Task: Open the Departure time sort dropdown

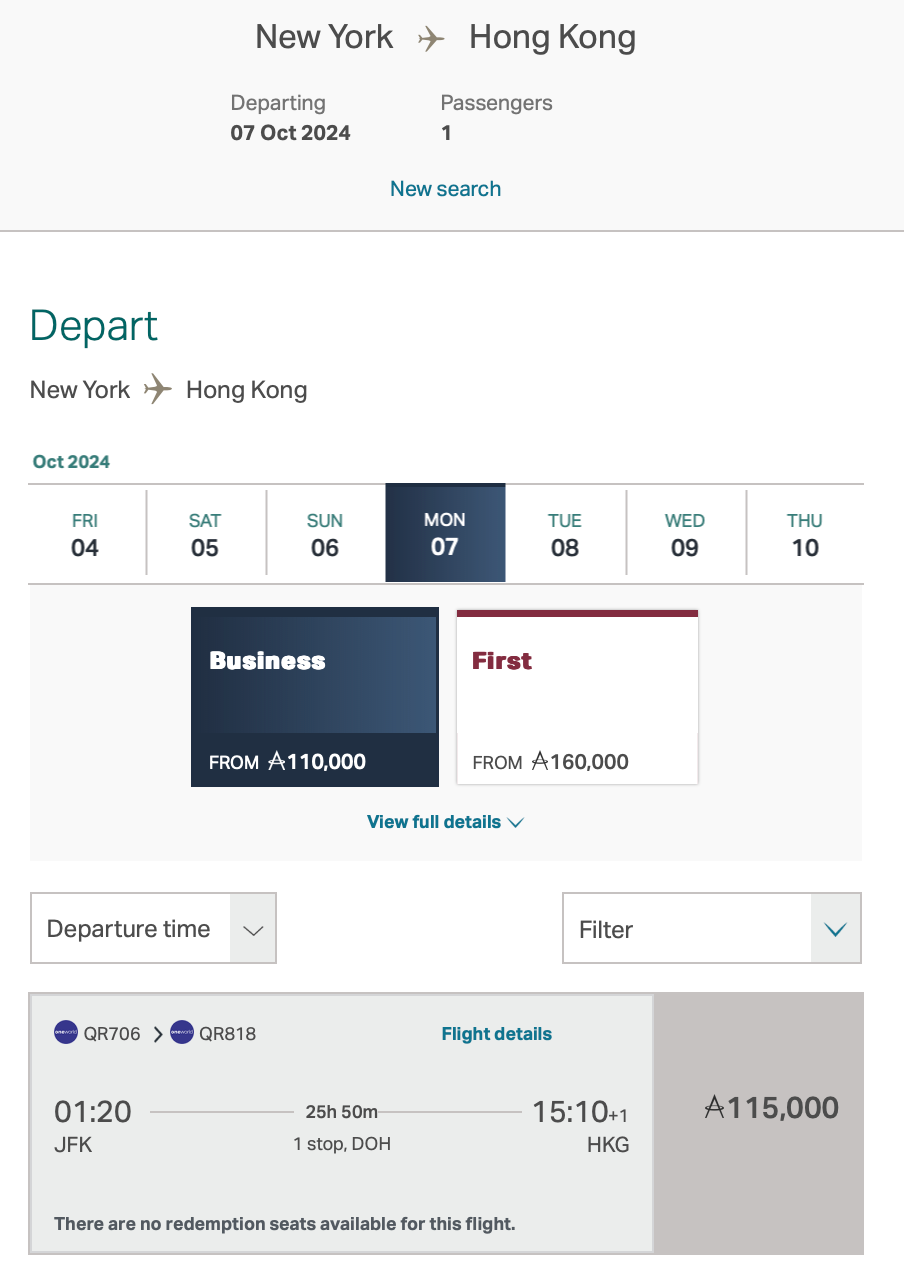Action: click(153, 928)
